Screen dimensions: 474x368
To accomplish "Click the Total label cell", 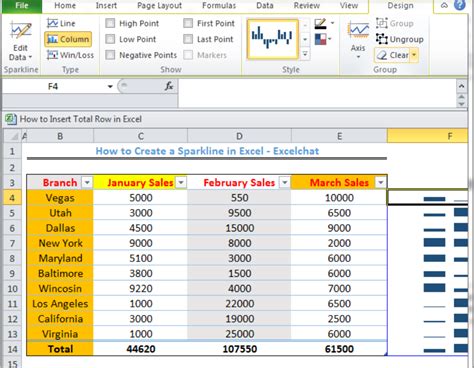I will tap(60, 349).
